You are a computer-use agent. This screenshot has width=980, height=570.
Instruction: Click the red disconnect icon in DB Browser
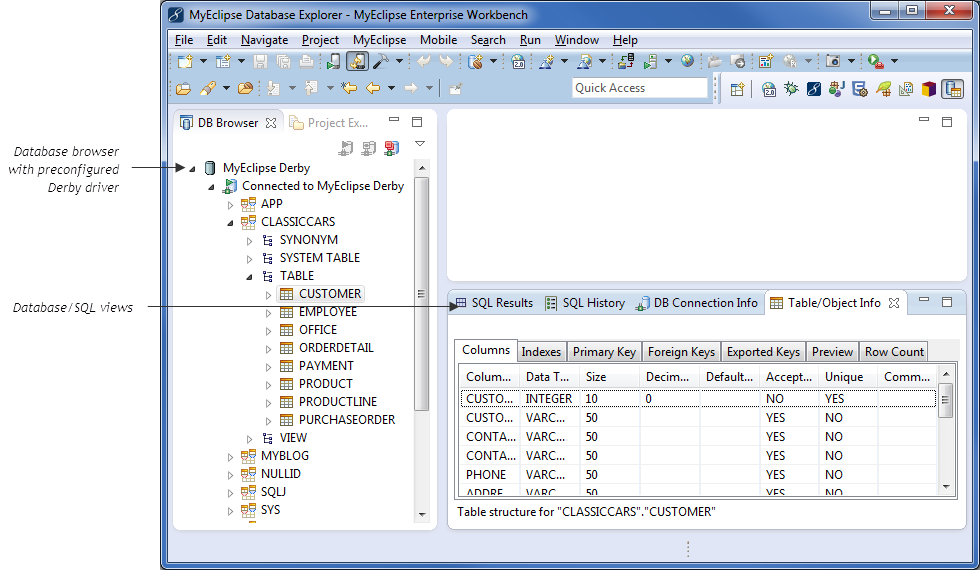[x=391, y=148]
